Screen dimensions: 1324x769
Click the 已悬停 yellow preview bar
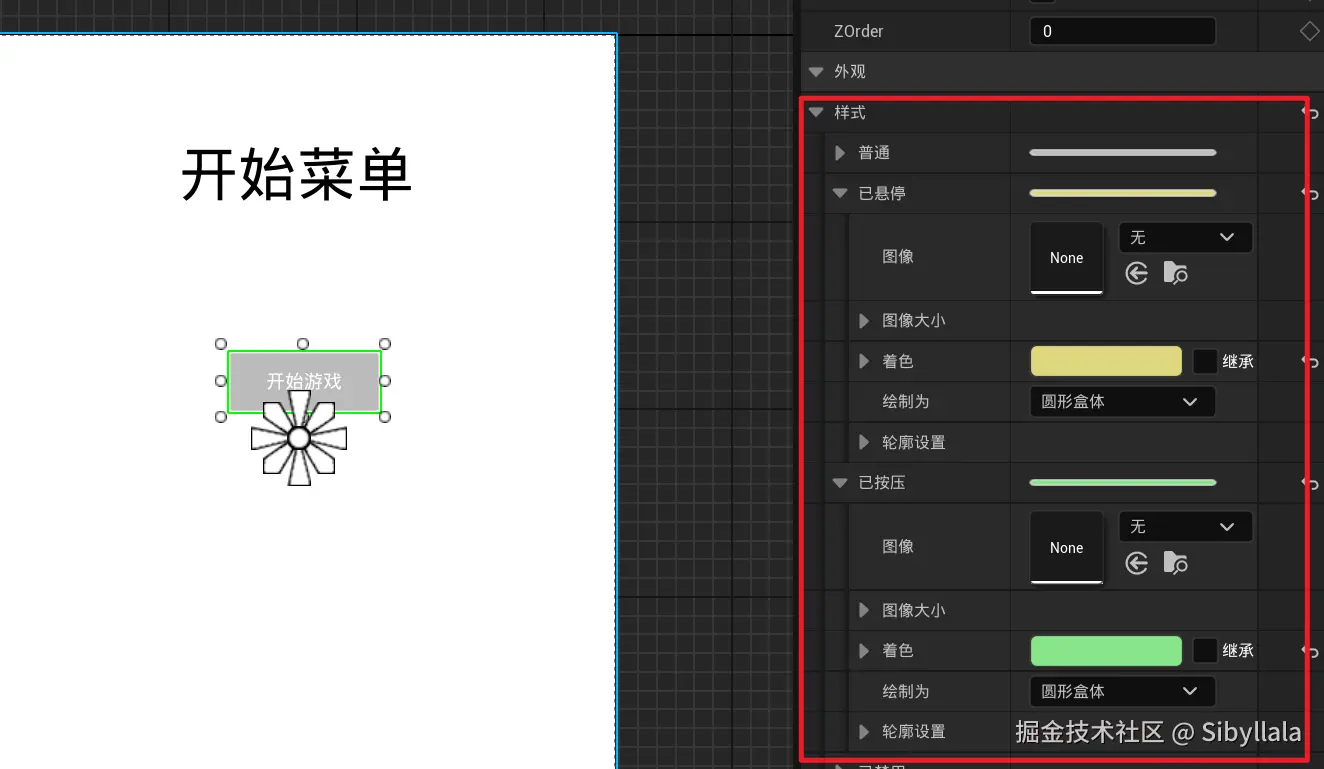(x=1123, y=193)
